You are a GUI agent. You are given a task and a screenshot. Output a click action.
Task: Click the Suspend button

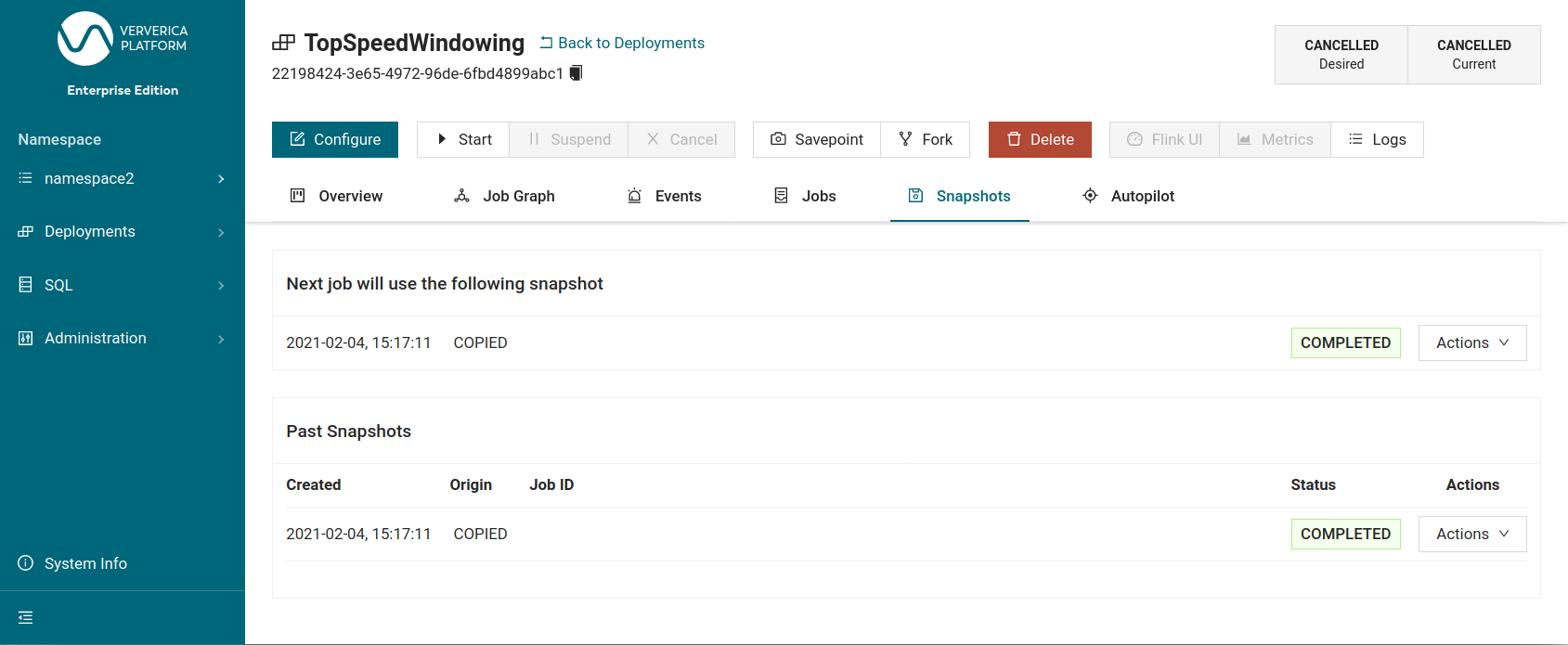pyautogui.click(x=569, y=139)
